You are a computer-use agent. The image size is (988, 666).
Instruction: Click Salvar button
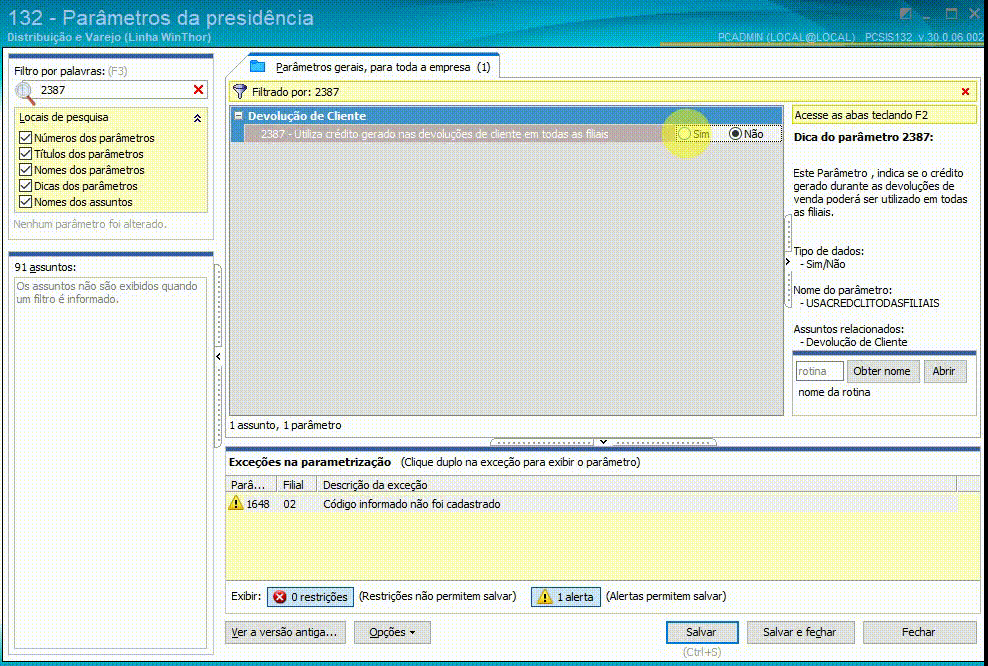702,632
